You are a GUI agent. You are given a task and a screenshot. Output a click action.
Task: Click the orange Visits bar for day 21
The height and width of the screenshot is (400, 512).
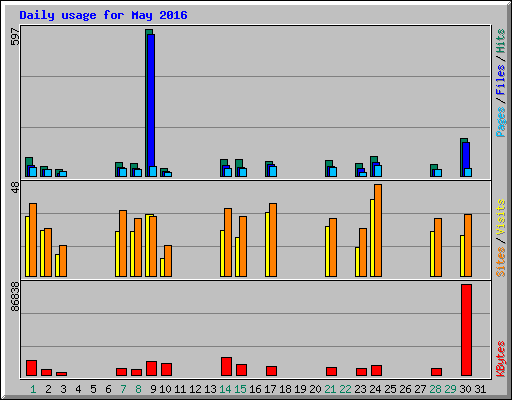tap(333, 247)
